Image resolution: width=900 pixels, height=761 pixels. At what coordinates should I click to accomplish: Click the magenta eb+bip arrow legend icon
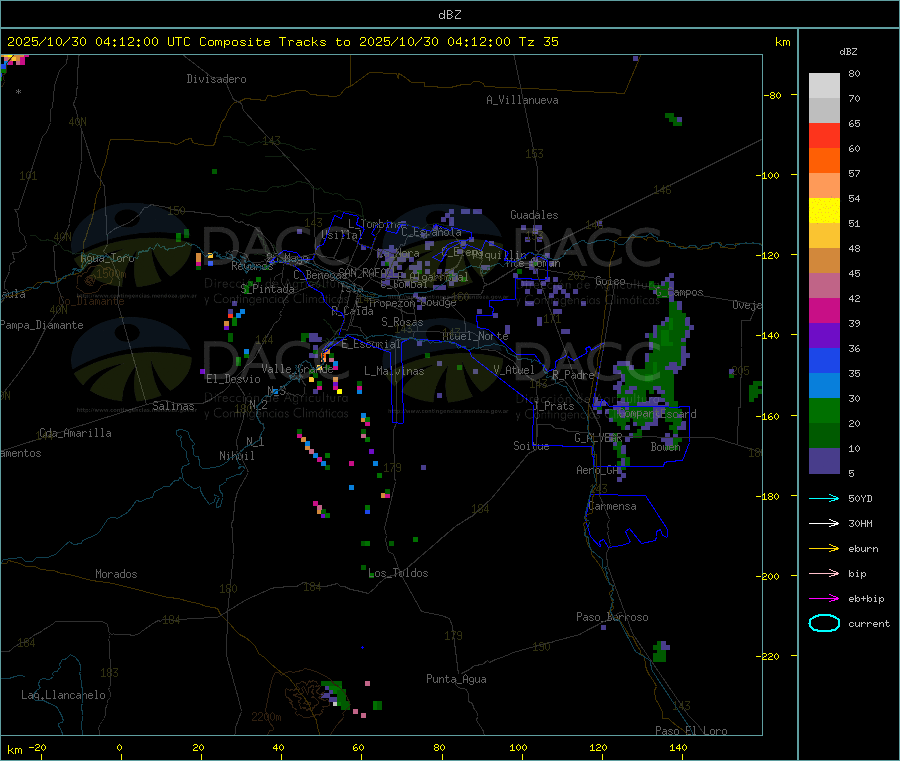[x=824, y=598]
